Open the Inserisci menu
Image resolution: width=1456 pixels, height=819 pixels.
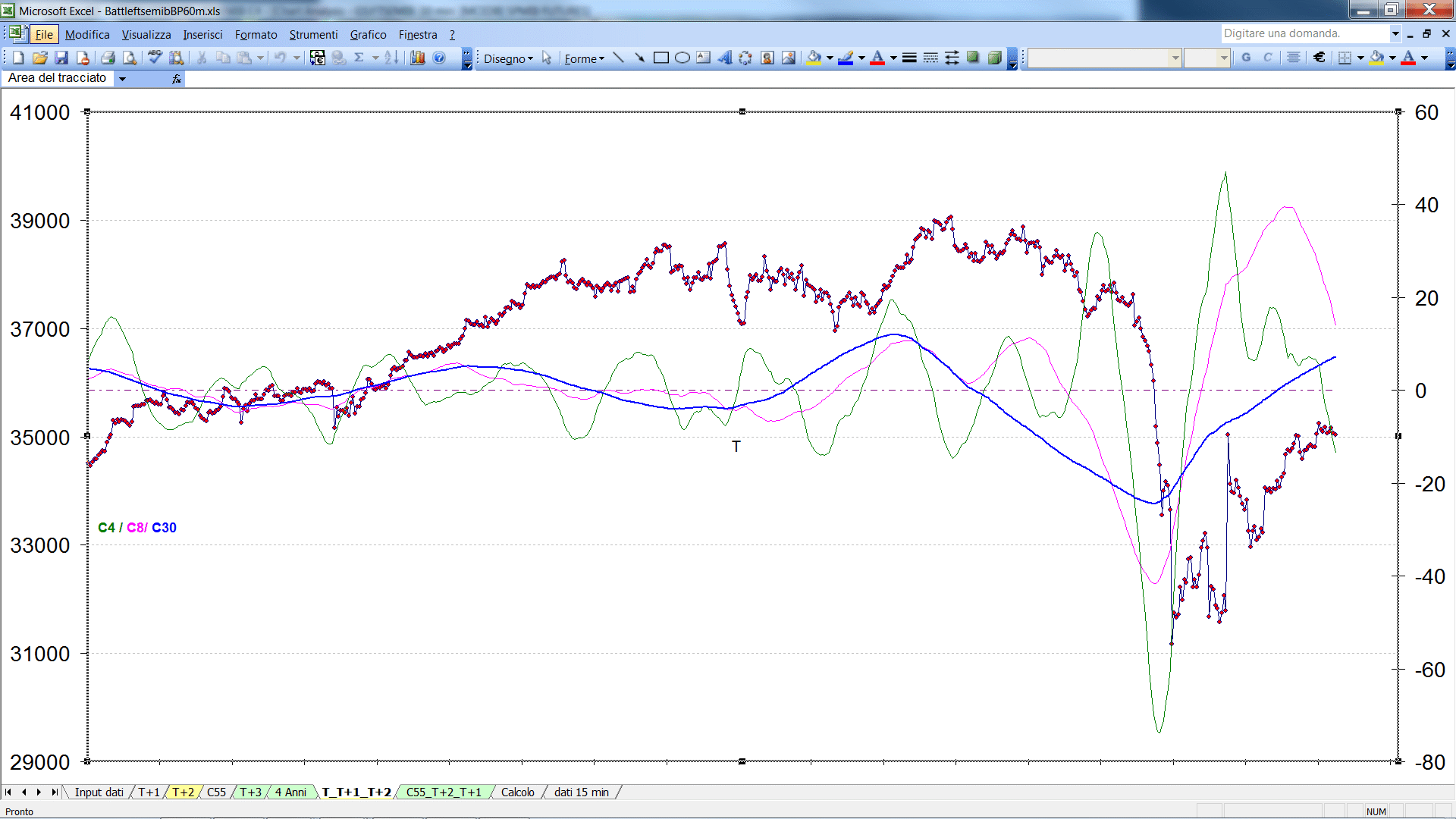(x=202, y=34)
